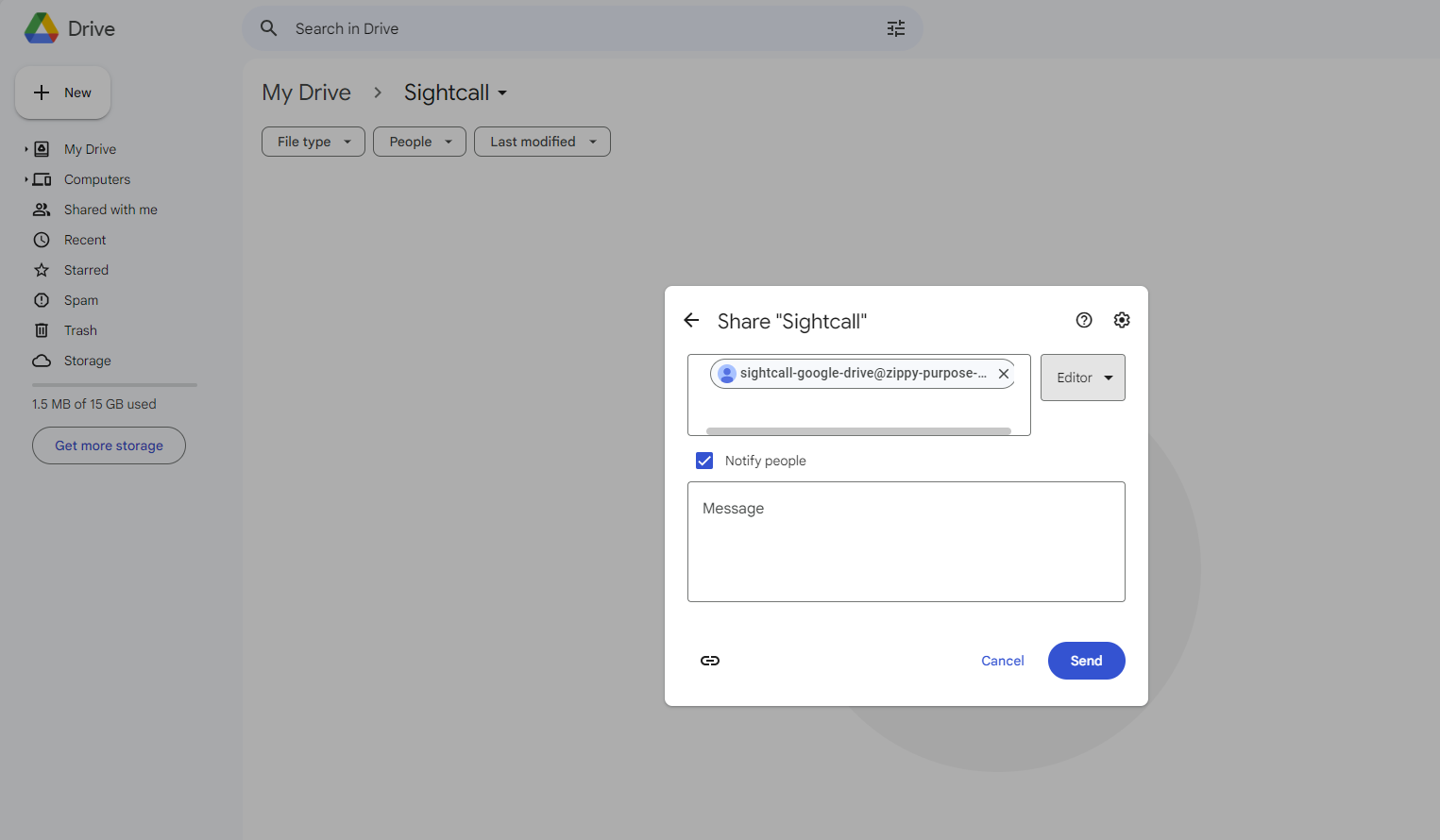The image size is (1440, 840).
Task: Click the Computers sidebar icon
Action: coord(42,179)
